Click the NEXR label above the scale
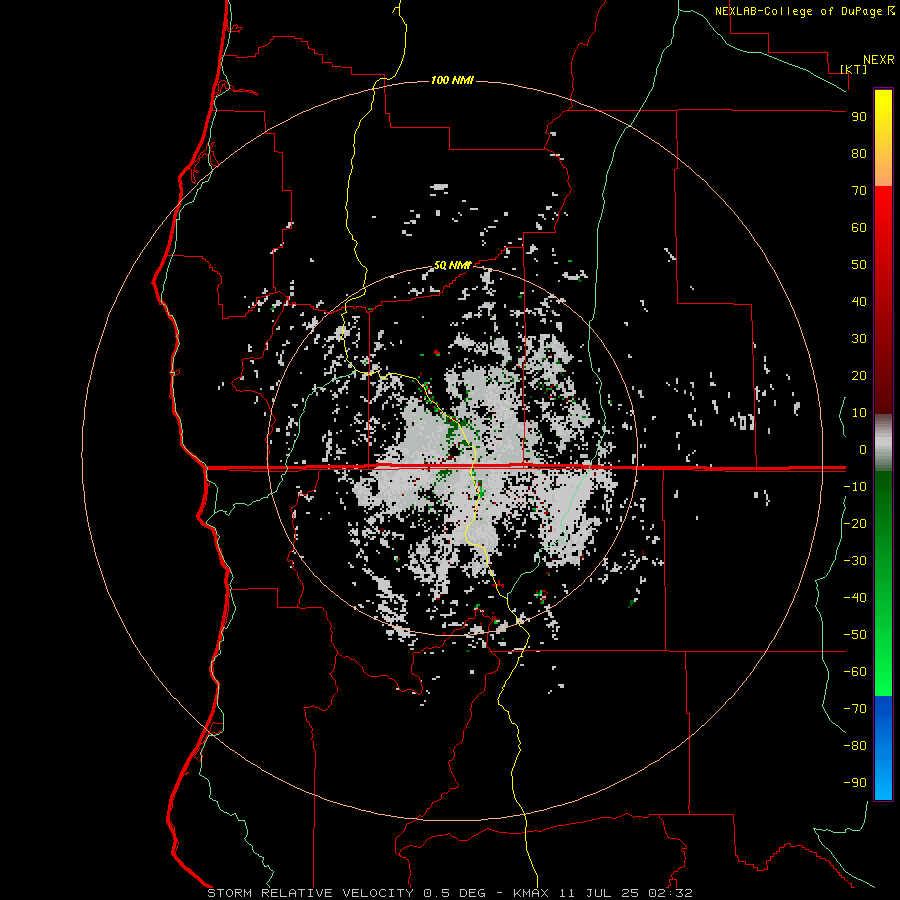This screenshot has height=900, width=900. point(879,60)
